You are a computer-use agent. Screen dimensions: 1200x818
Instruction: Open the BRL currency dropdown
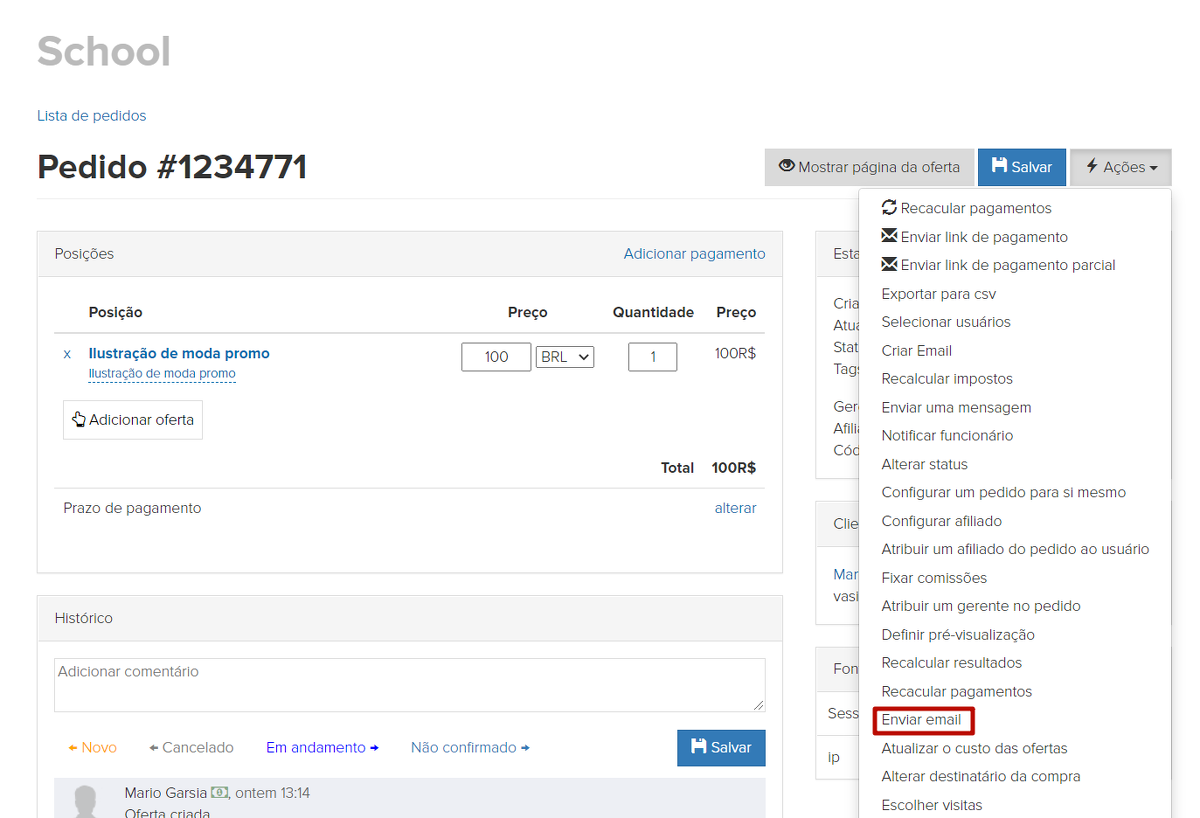[565, 357]
